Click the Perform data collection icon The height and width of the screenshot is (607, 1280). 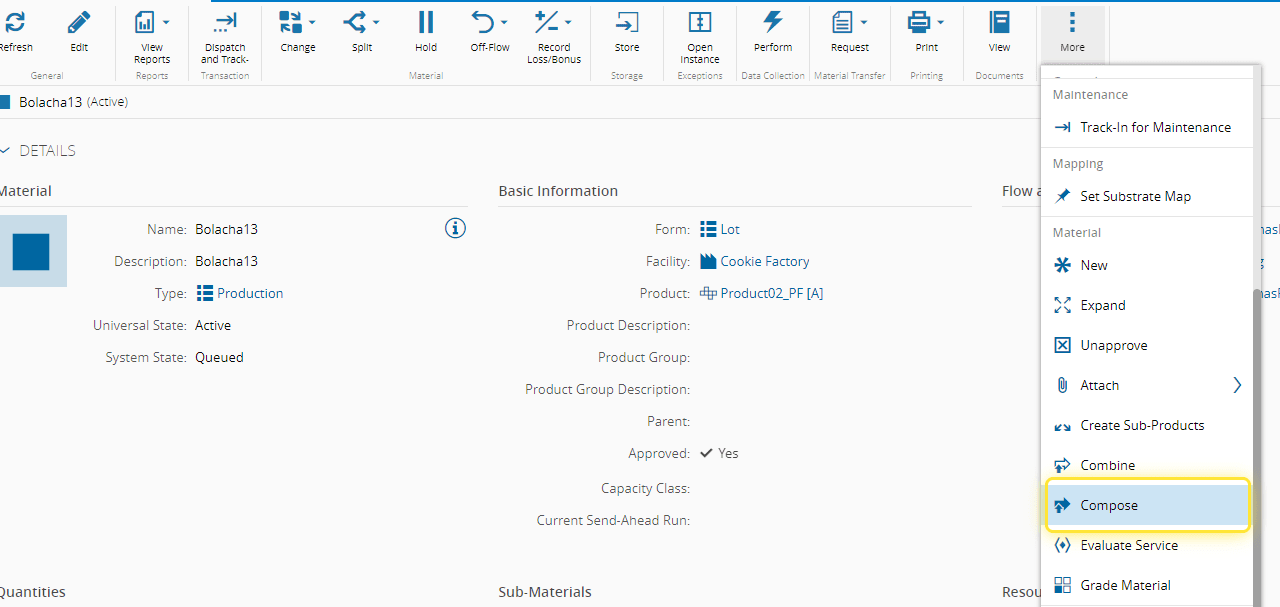pyautogui.click(x=773, y=23)
